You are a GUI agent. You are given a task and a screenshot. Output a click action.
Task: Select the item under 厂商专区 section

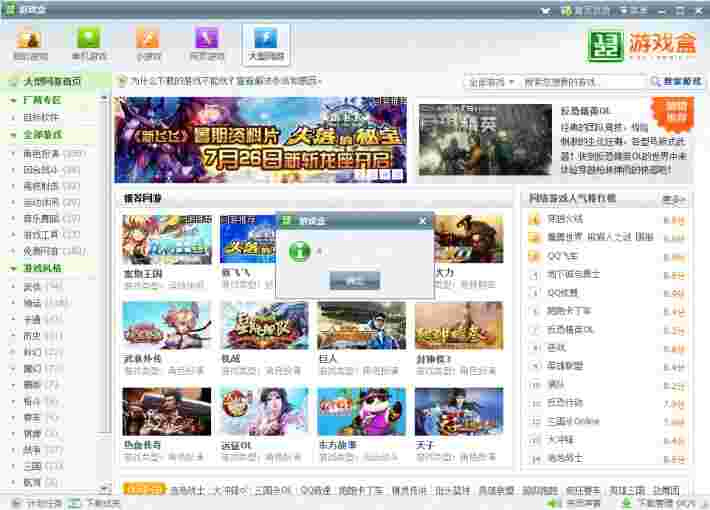[42, 117]
